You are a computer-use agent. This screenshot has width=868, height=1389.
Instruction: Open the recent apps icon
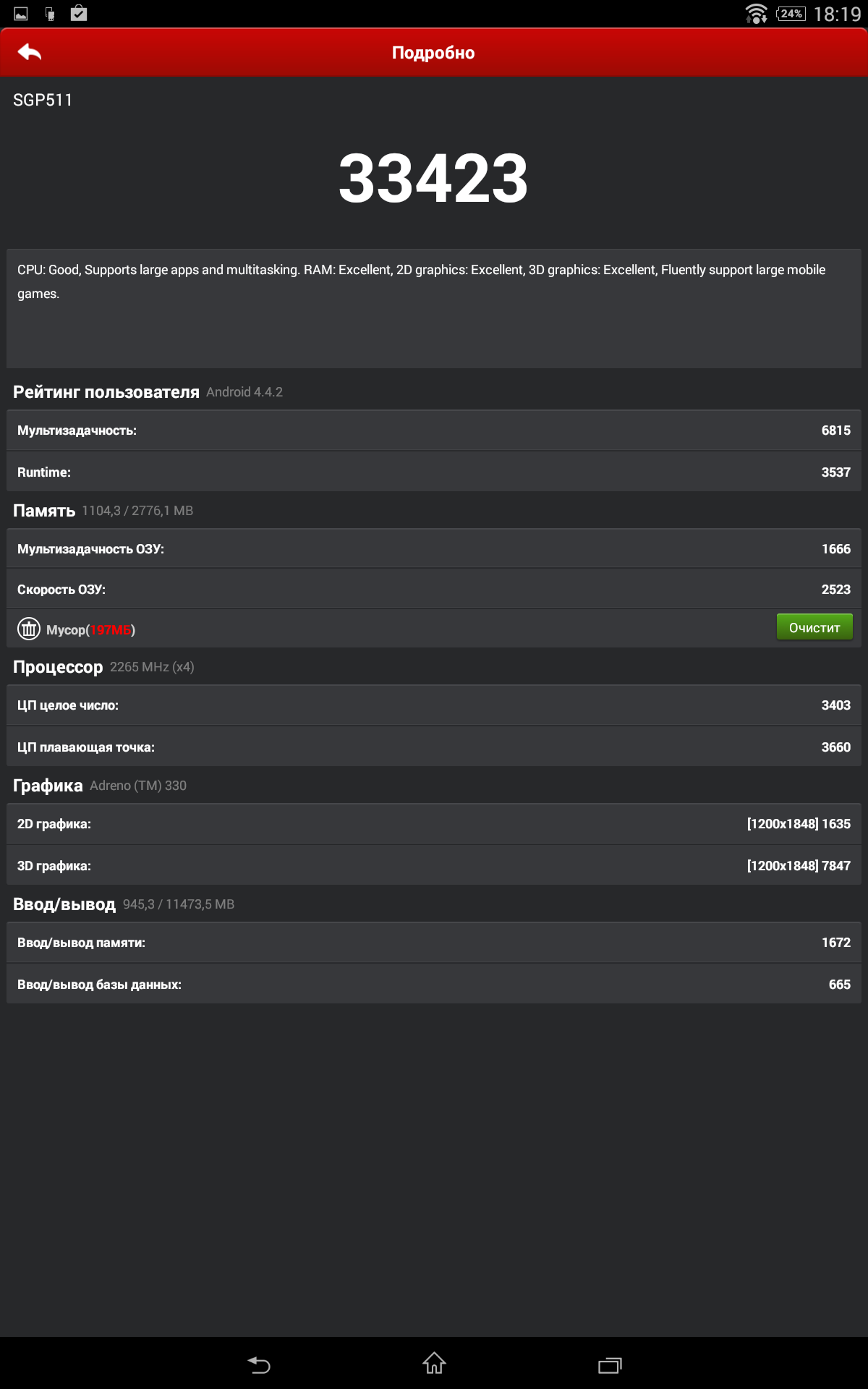tap(610, 1365)
